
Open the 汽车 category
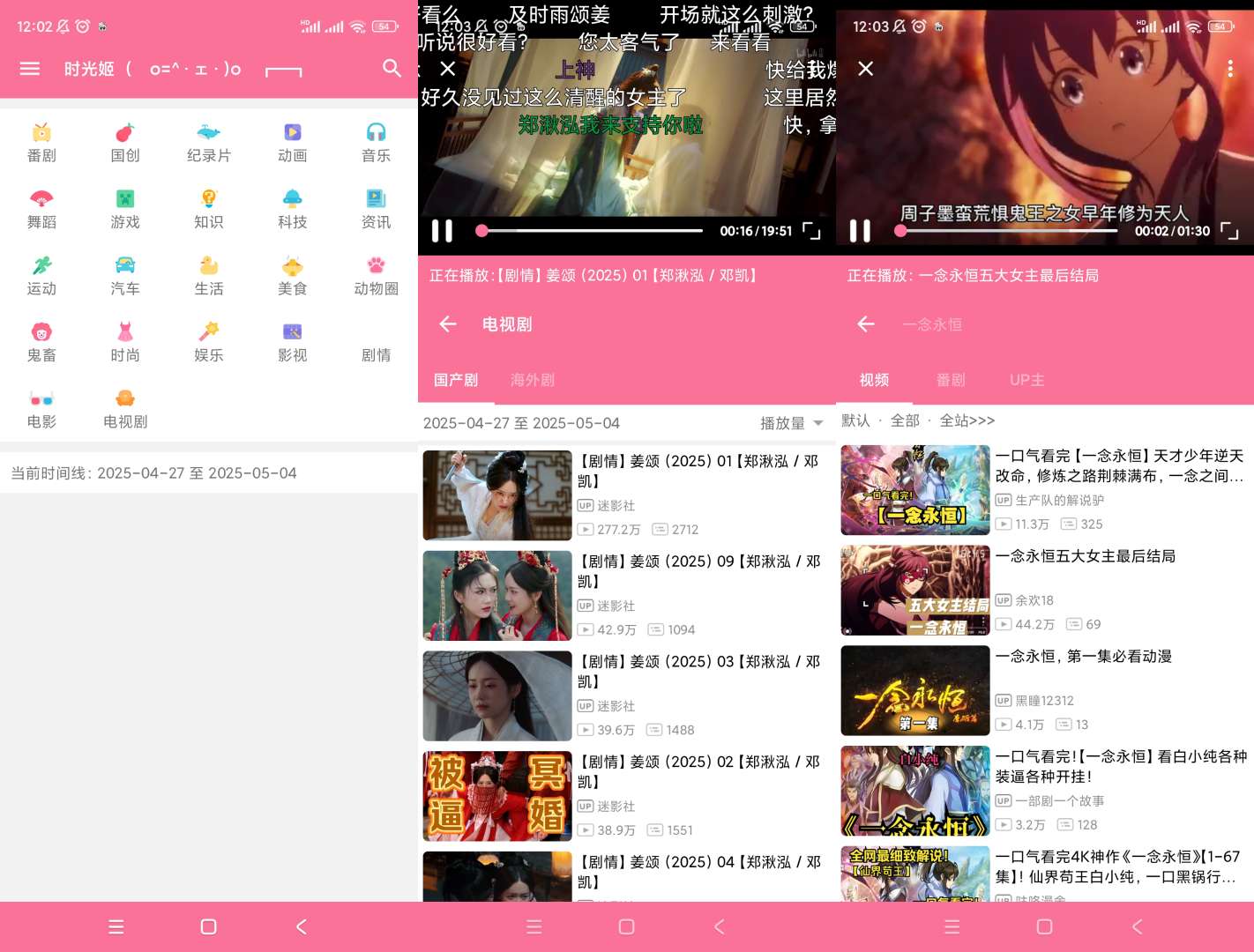pyautogui.click(x=125, y=277)
